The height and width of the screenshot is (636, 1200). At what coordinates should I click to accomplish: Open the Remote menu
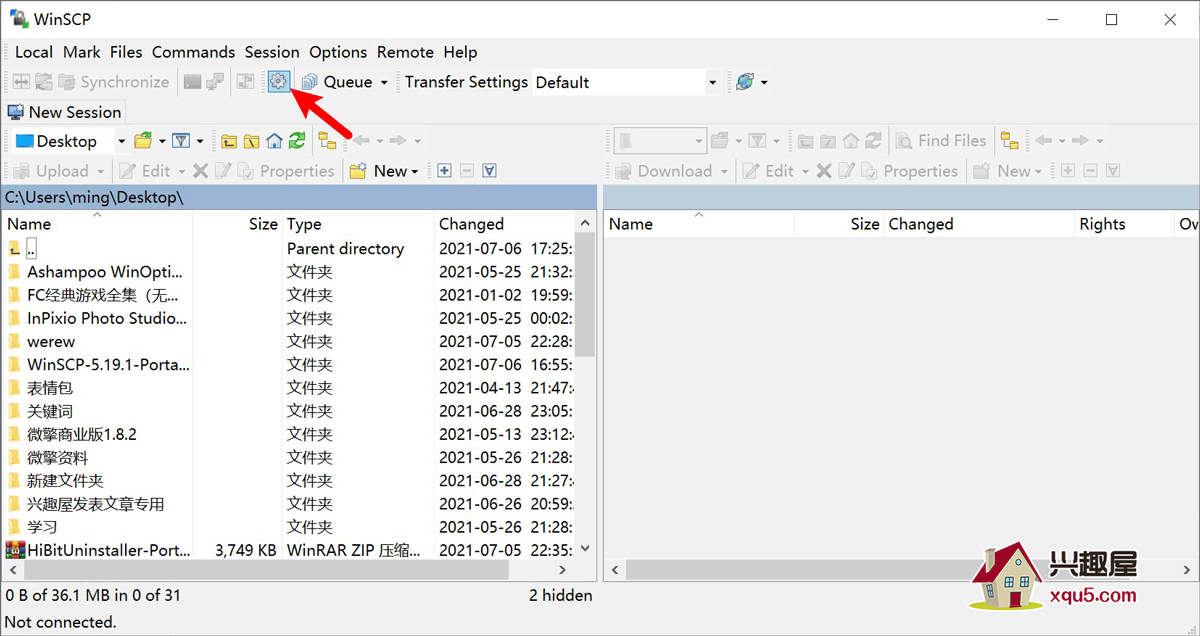click(x=405, y=52)
